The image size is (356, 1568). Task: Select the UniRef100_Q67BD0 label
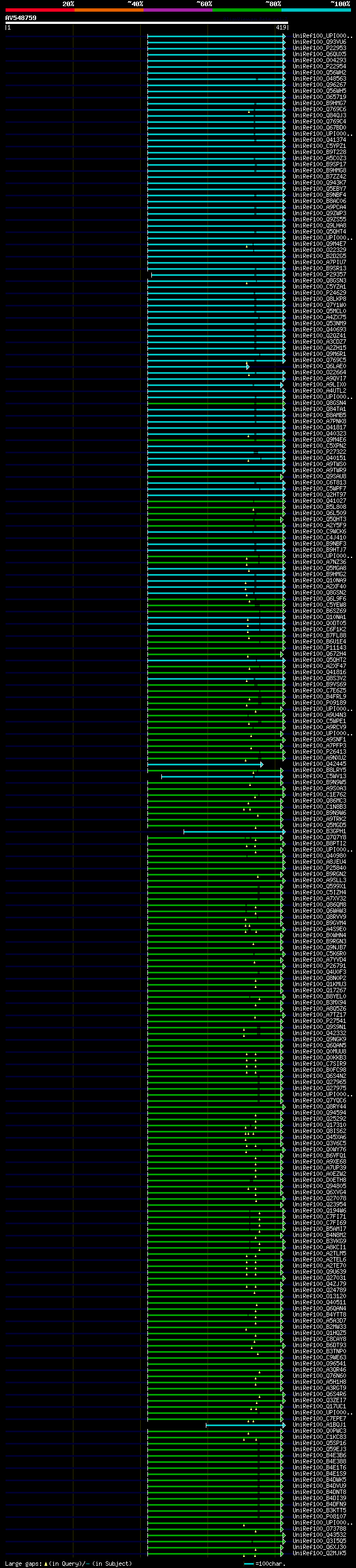click(x=319, y=128)
